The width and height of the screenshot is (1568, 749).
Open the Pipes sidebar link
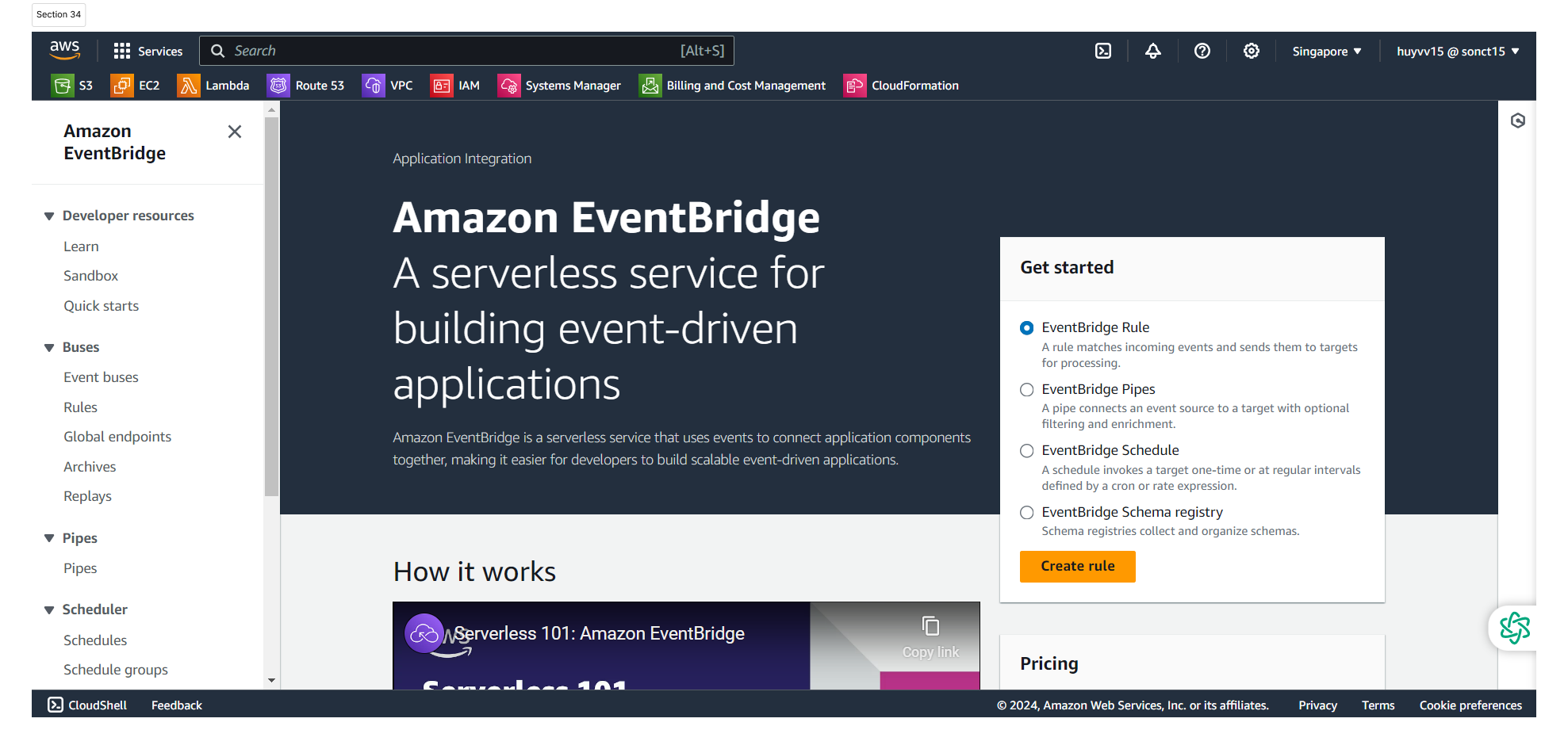point(80,568)
